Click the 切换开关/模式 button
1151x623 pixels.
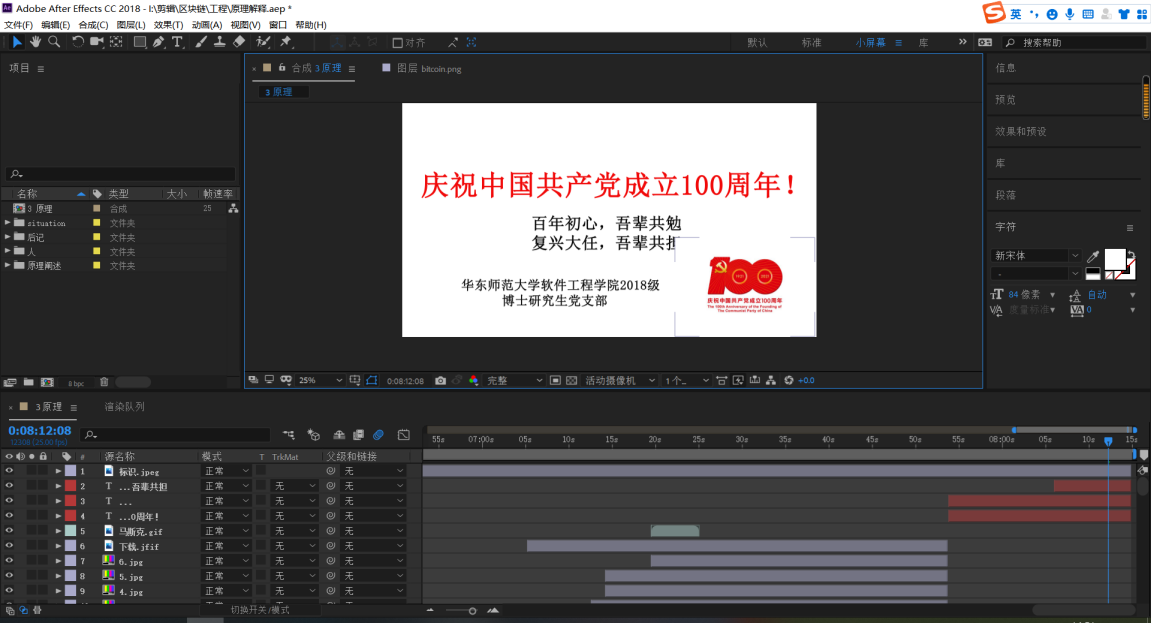tap(260, 610)
